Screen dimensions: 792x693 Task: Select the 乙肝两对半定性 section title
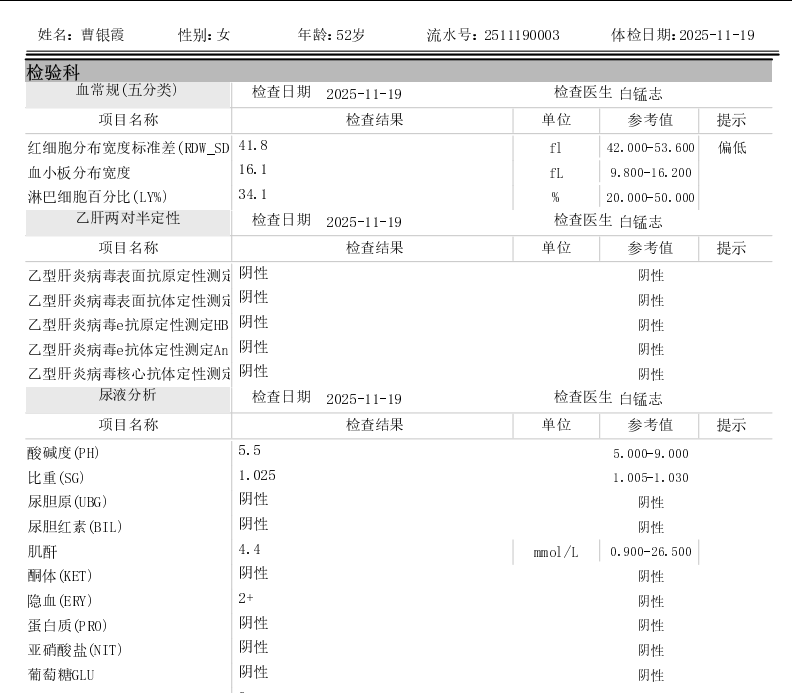pyautogui.click(x=127, y=218)
